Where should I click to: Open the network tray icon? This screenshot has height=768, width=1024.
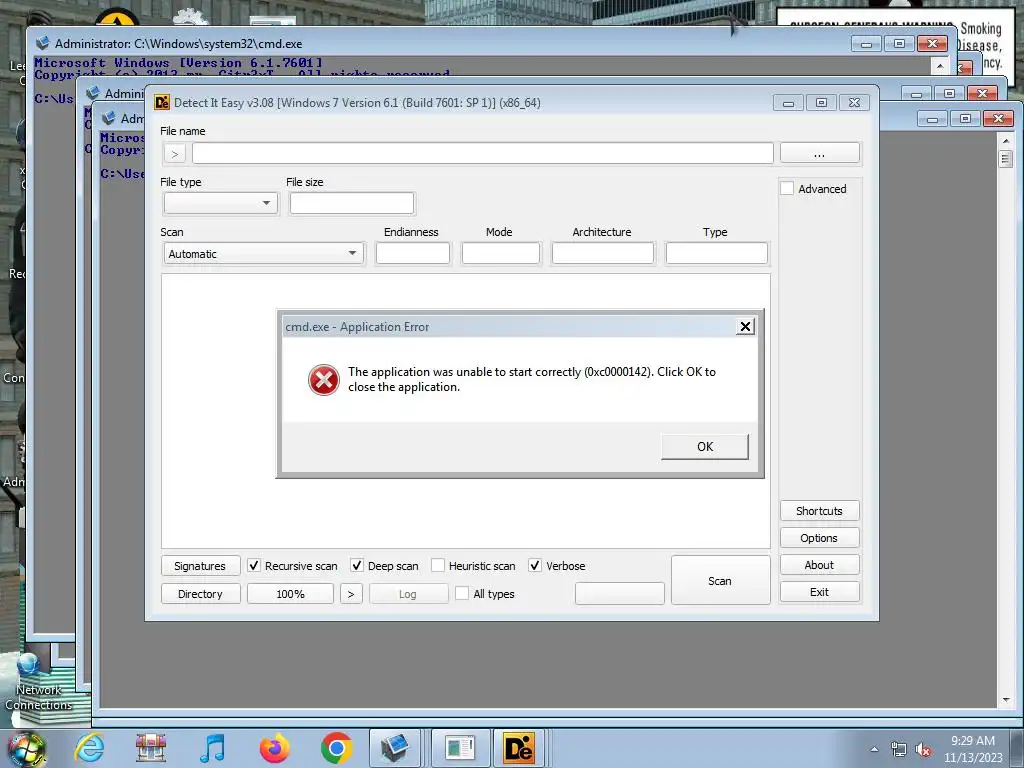click(899, 749)
